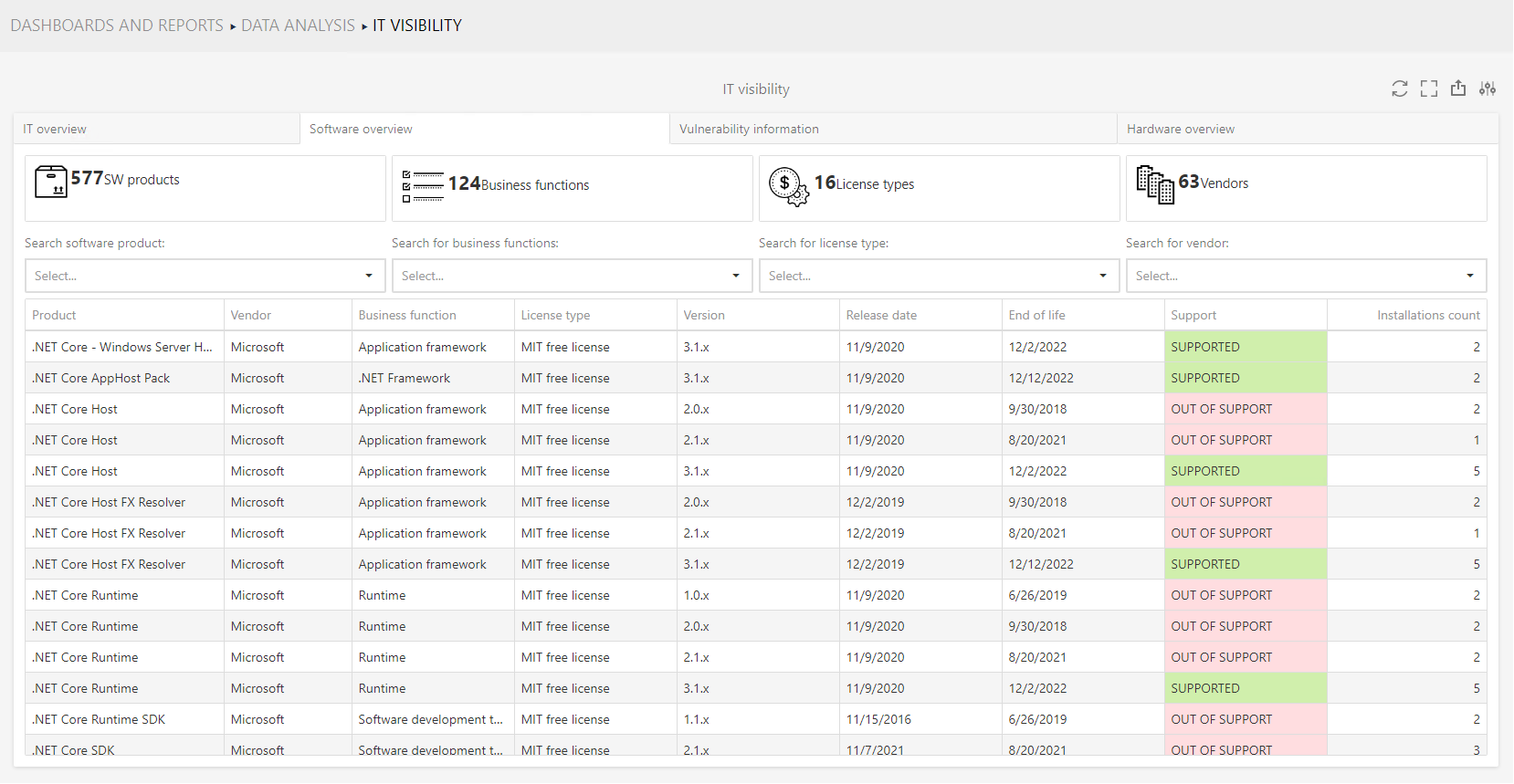Go to Dashboards and Reports breadcrumb
The image size is (1514, 784).
(117, 26)
